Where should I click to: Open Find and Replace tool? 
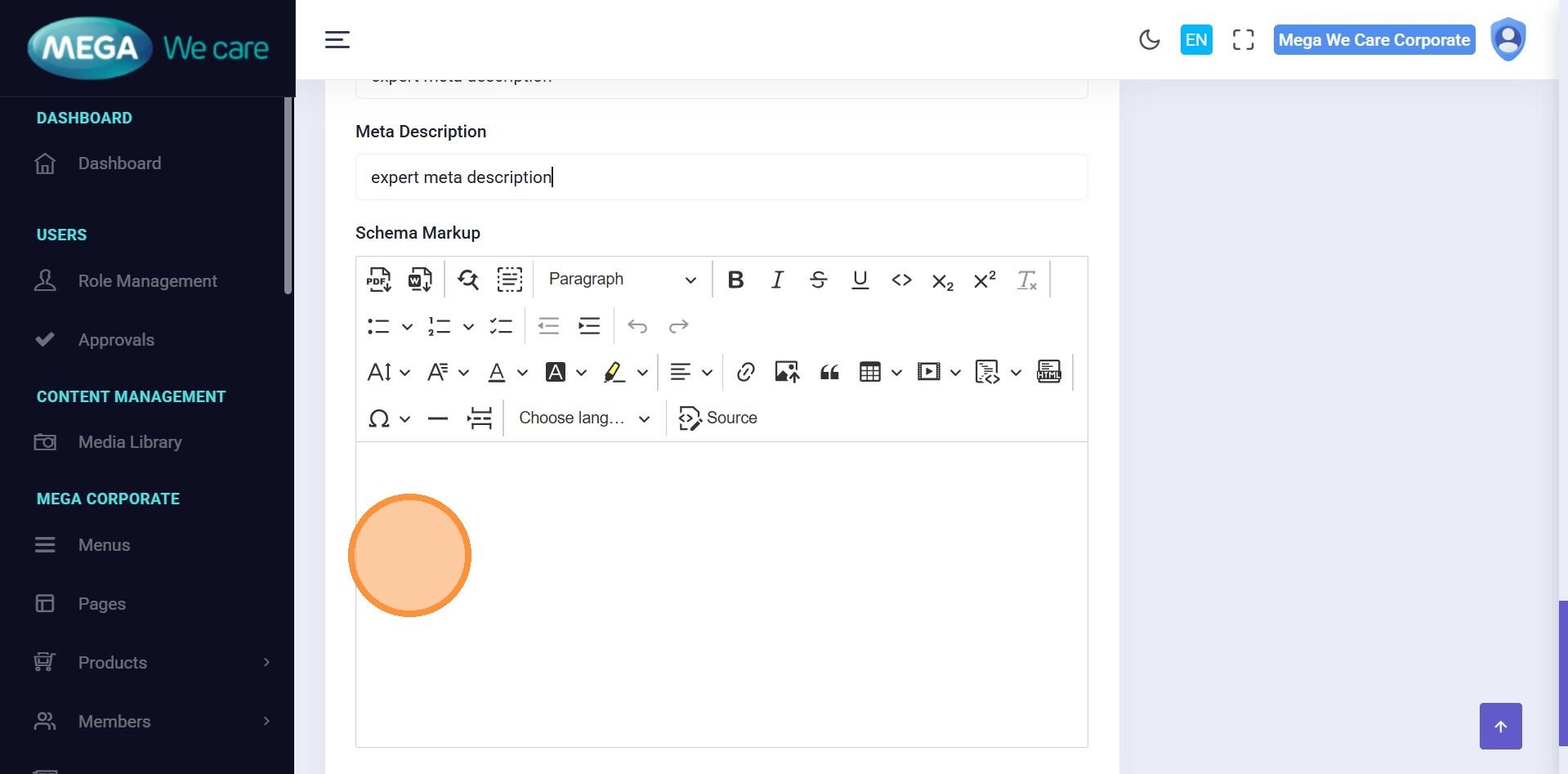(468, 280)
